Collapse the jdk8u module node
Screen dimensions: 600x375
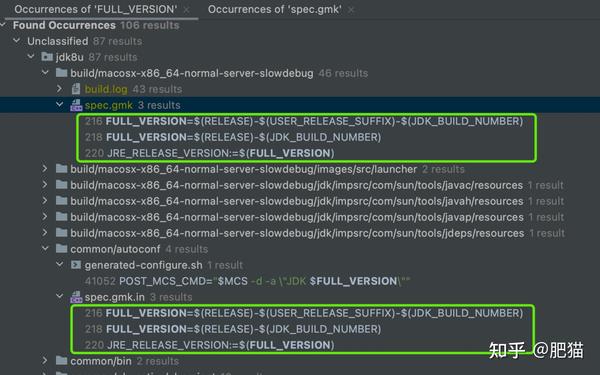[x=31, y=57]
